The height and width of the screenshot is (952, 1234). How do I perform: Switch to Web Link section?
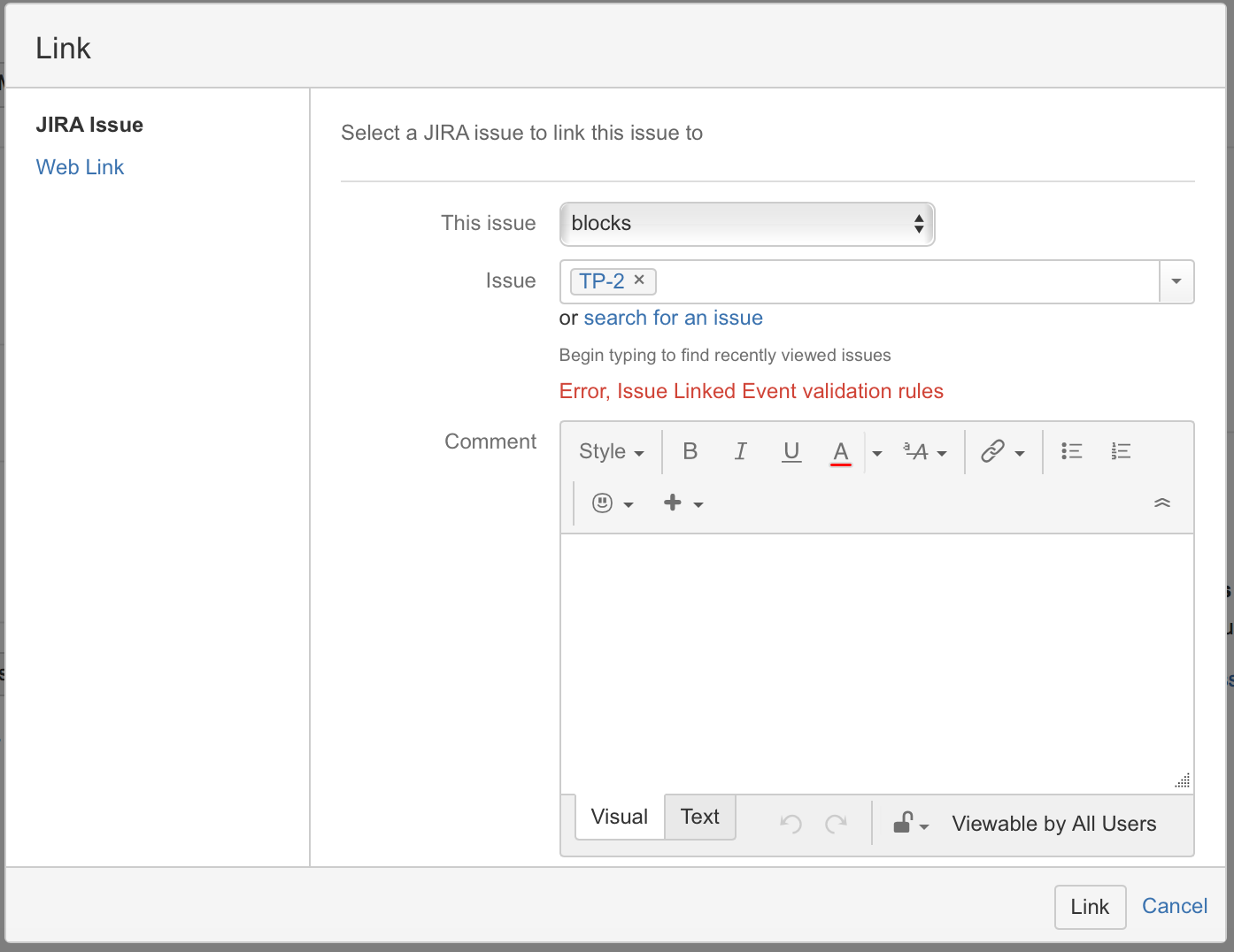tap(80, 167)
